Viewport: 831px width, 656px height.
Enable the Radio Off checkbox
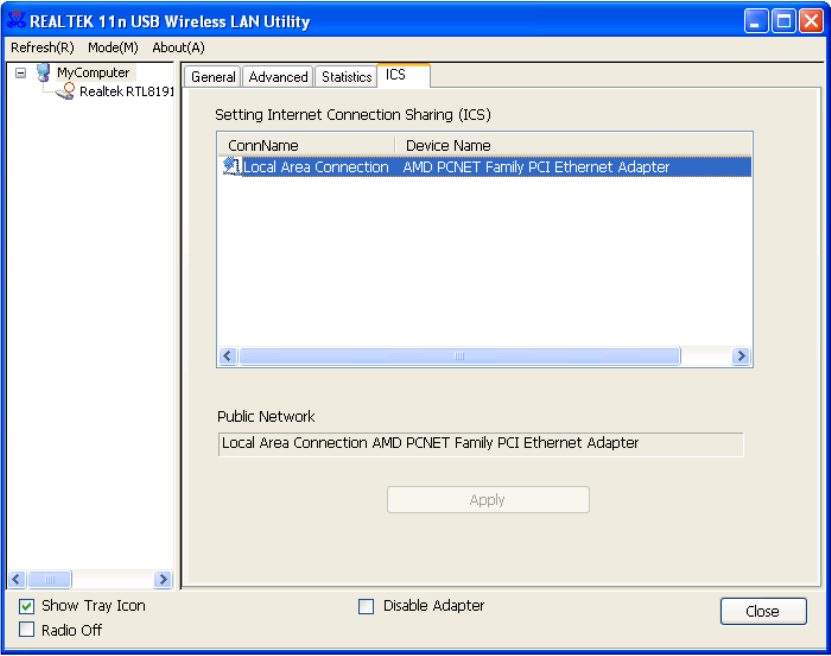click(x=26, y=630)
